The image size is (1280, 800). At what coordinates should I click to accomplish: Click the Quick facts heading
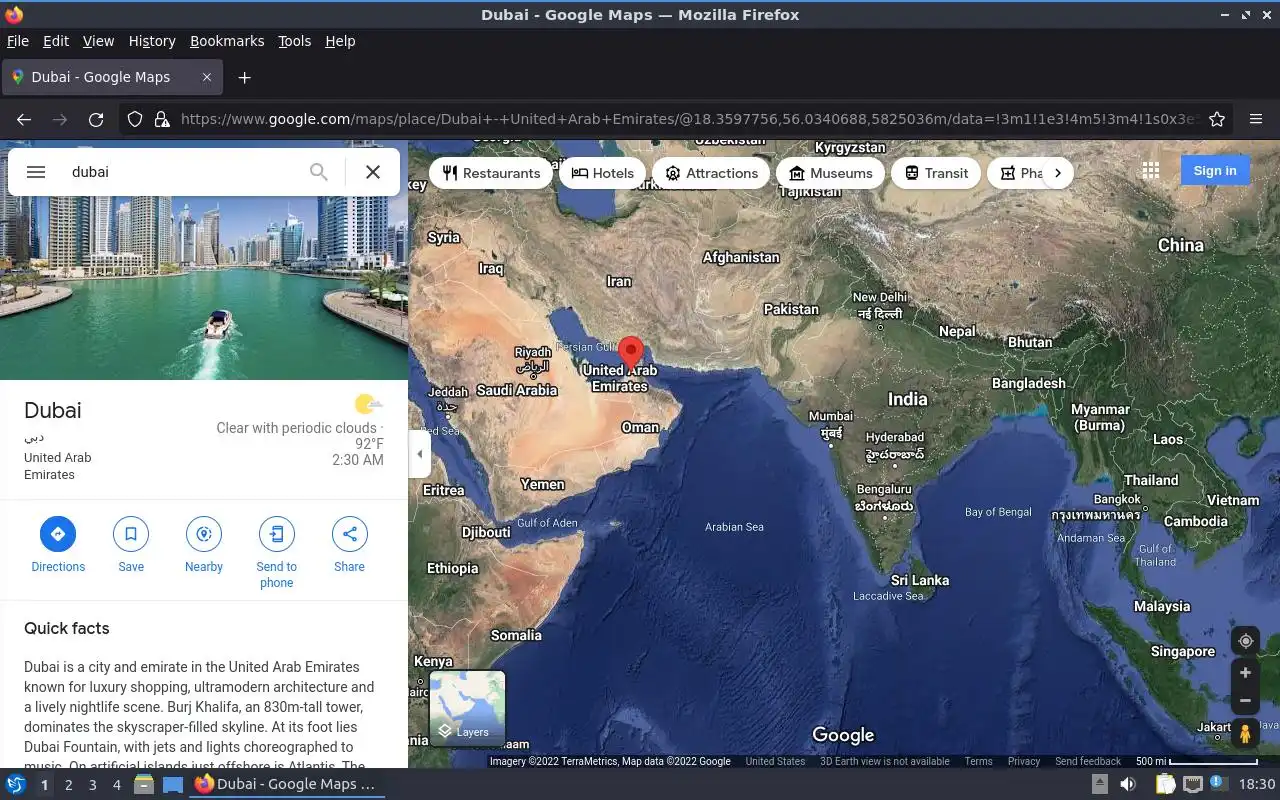pyautogui.click(x=67, y=628)
